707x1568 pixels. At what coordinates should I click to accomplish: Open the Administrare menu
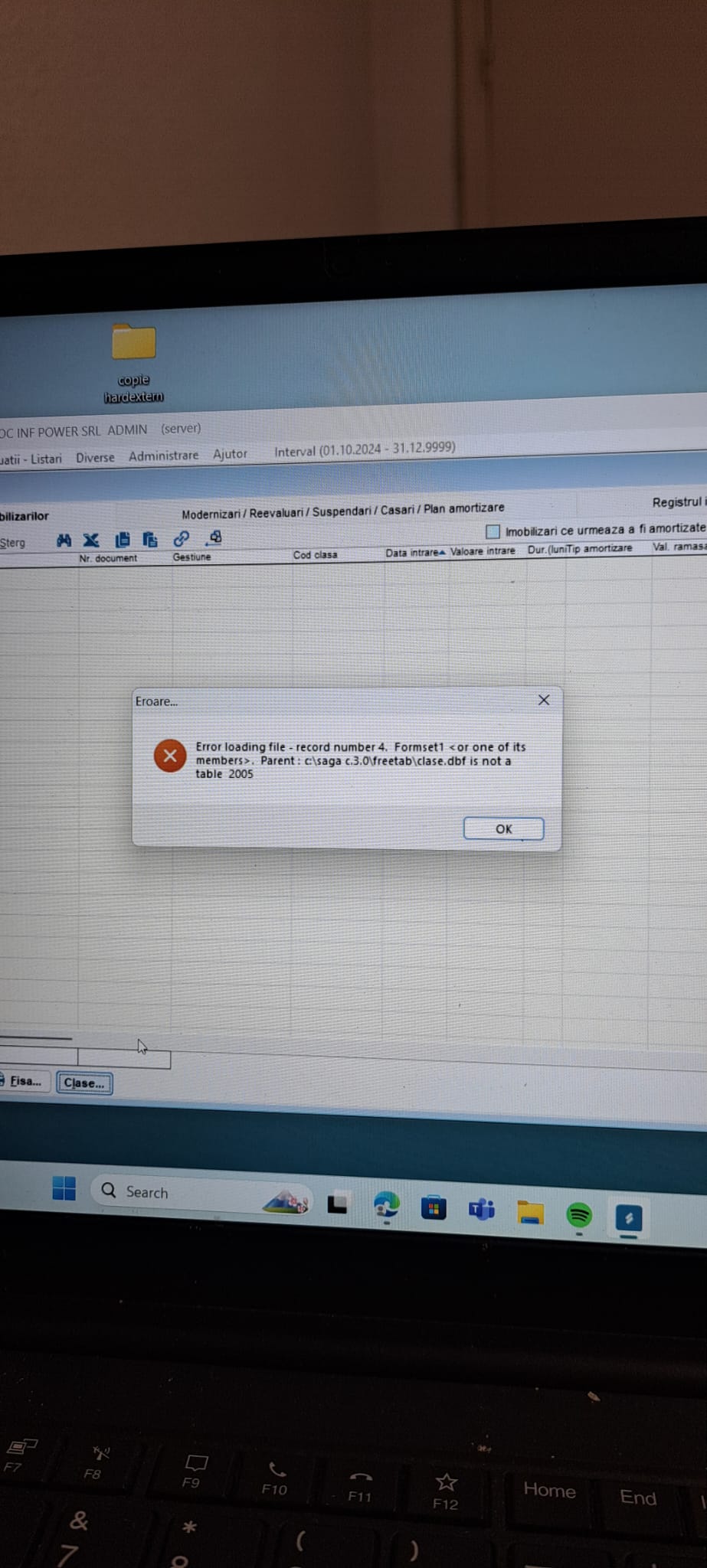pos(163,456)
